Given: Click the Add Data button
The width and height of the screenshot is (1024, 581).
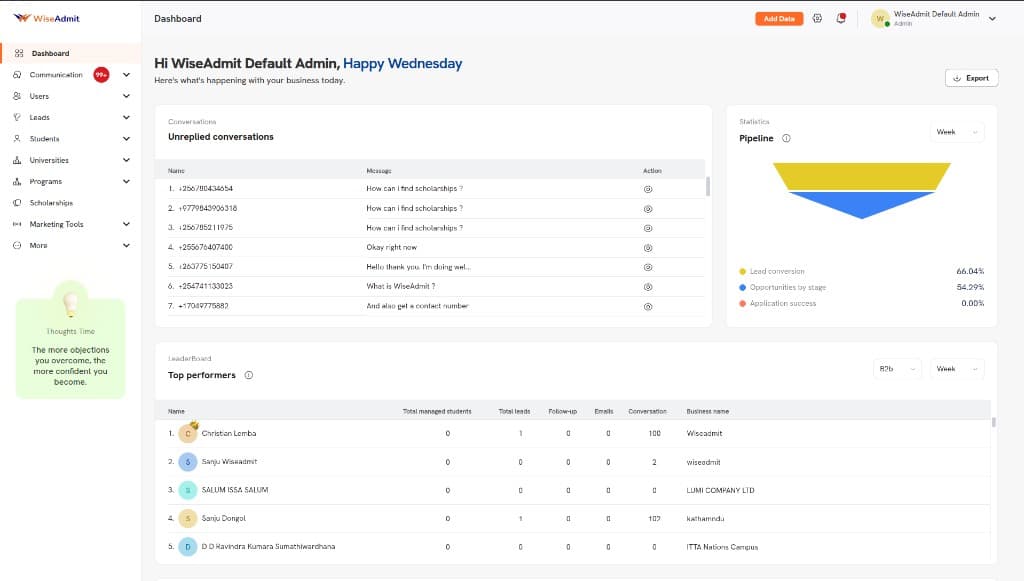Looking at the screenshot, I should 779,18.
